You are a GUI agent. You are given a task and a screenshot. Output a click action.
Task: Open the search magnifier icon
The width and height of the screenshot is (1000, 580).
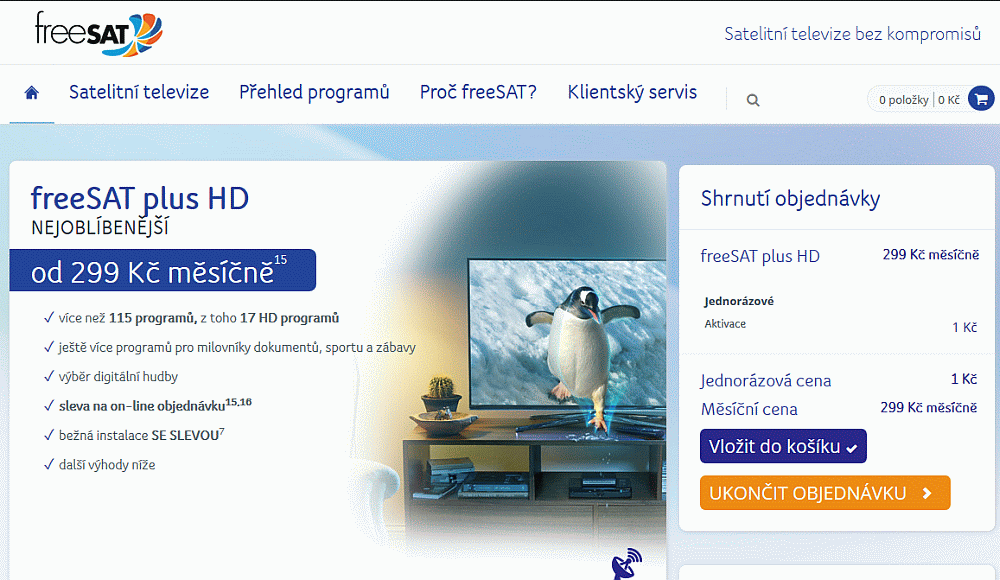click(753, 100)
